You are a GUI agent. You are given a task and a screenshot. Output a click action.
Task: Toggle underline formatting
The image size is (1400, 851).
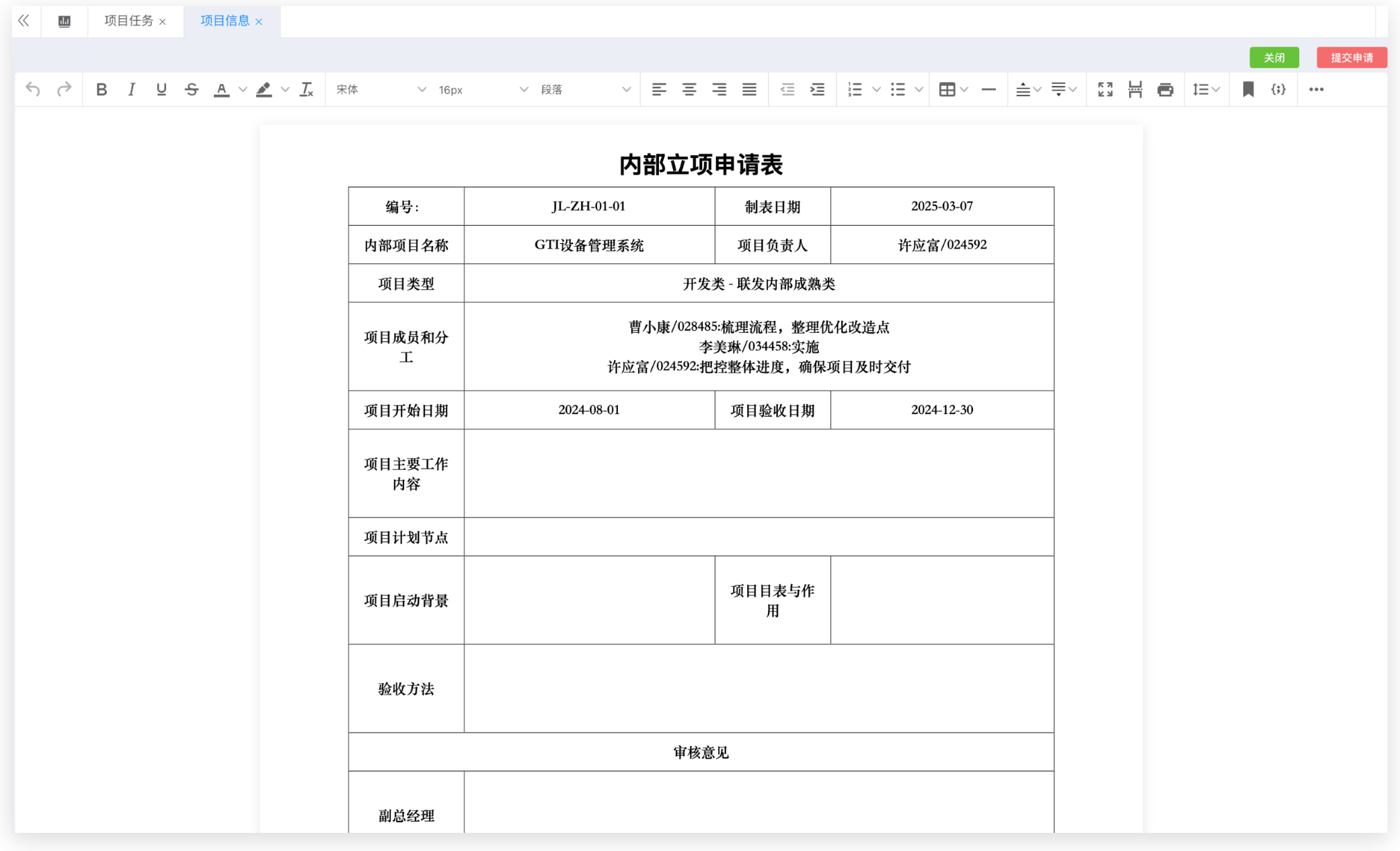pyautogui.click(x=161, y=89)
